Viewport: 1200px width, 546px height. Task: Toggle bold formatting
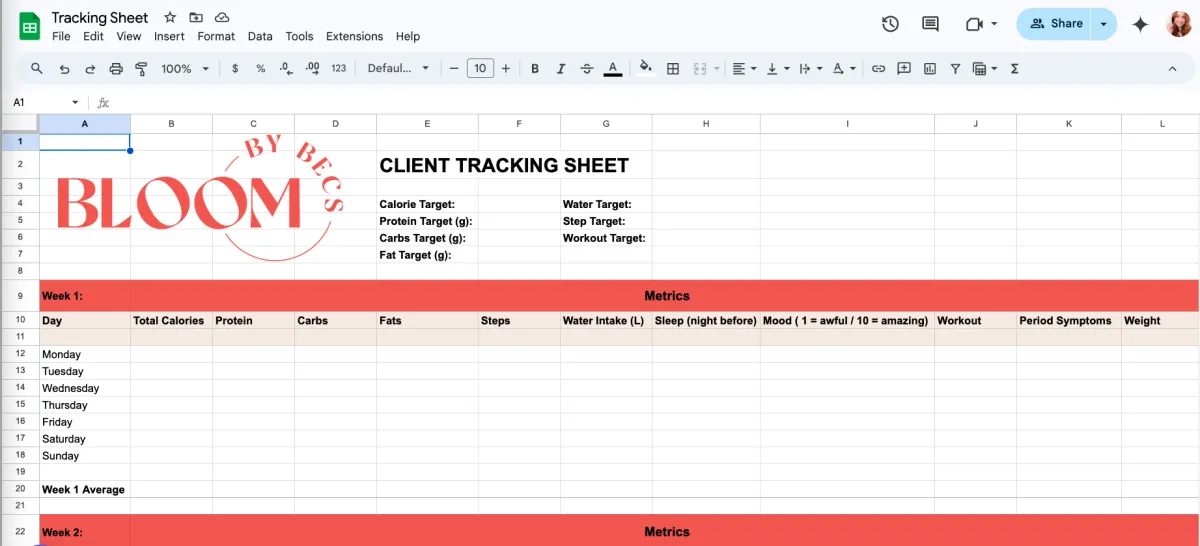click(535, 69)
